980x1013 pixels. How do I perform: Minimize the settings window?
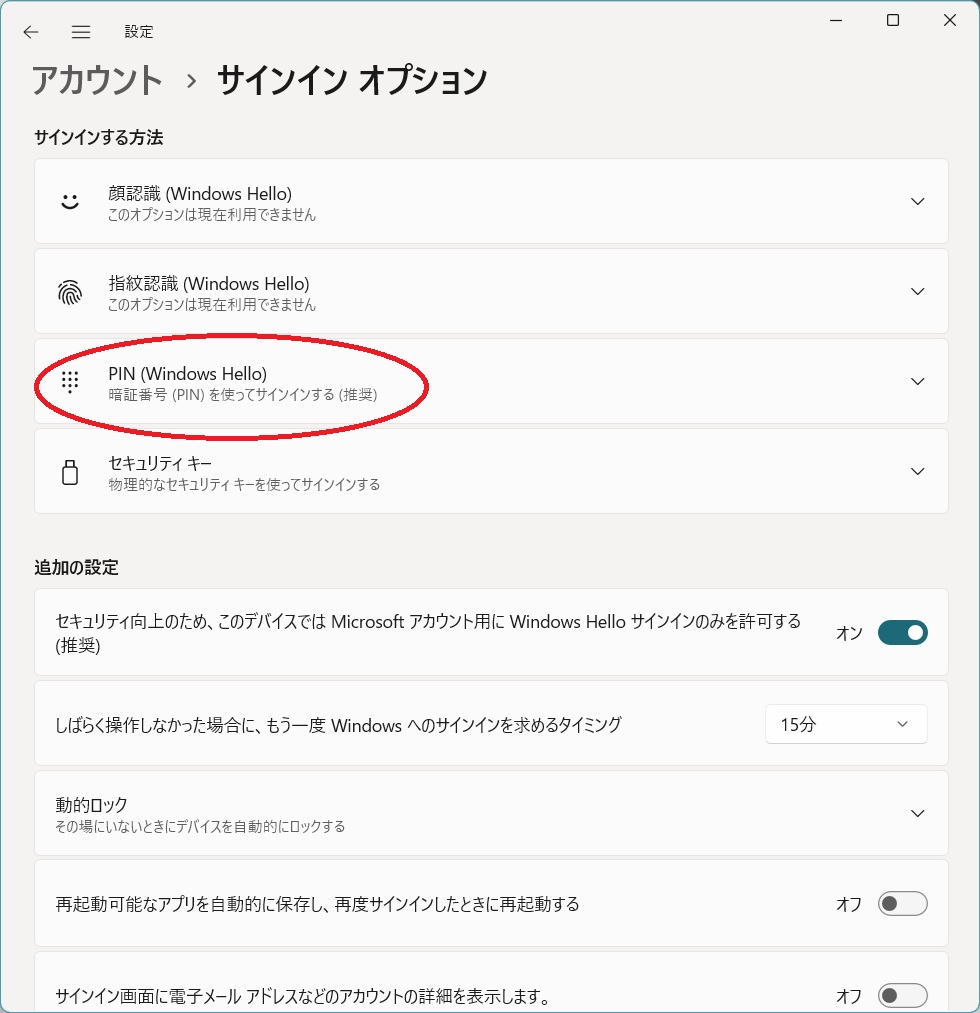(837, 20)
